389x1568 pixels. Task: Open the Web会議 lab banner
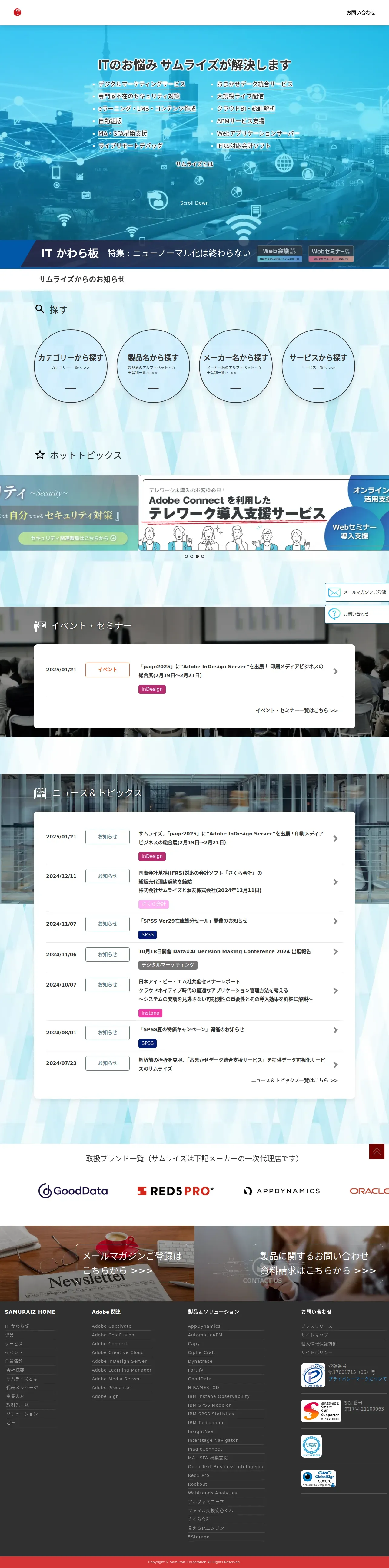click(x=279, y=254)
